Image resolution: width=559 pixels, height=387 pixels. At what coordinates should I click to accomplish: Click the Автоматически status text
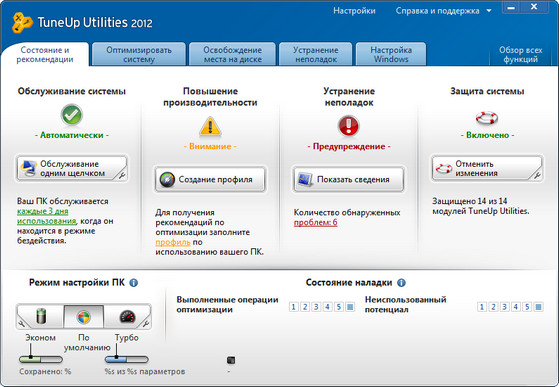[72, 135]
